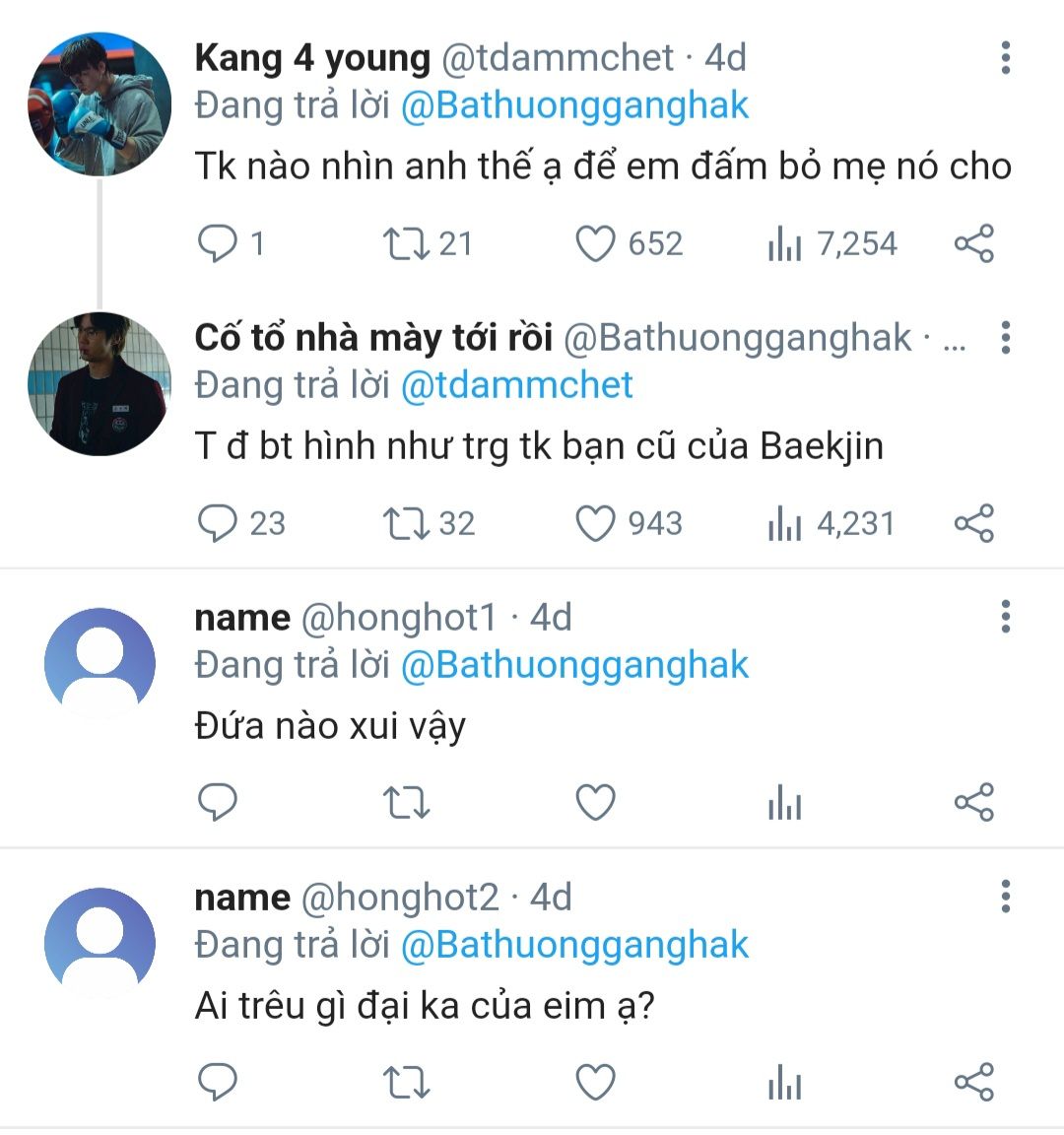This screenshot has width=1064, height=1135.
Task: Open more options for @honghot1 tweet
Action: coord(1005,618)
